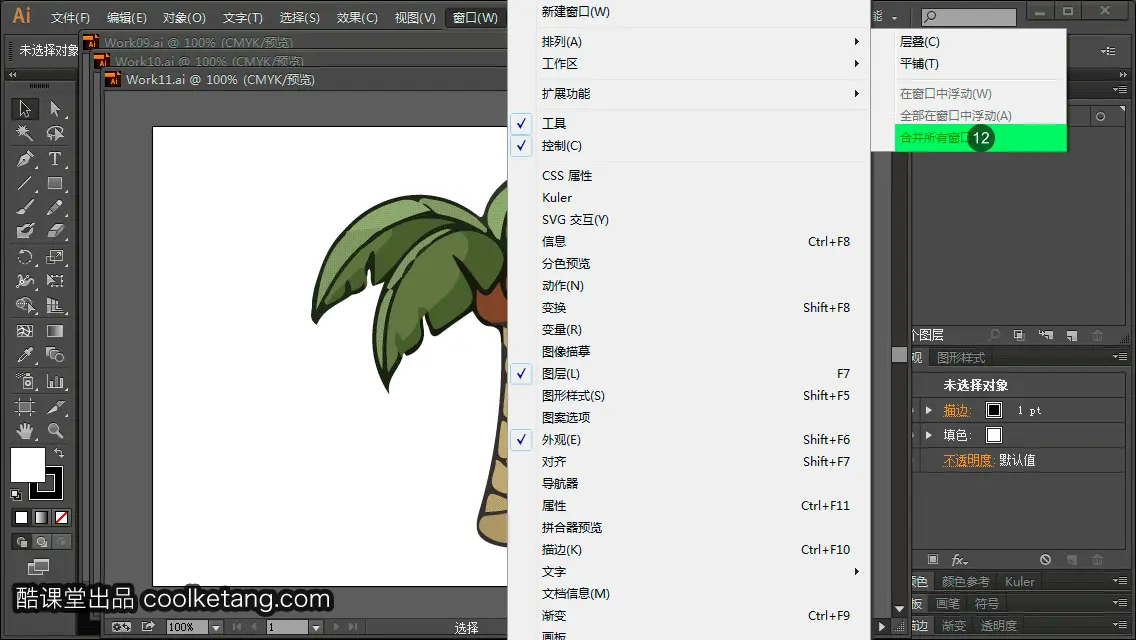1136x640 pixels.
Task: Select the Gradient tool
Action: tap(55, 331)
